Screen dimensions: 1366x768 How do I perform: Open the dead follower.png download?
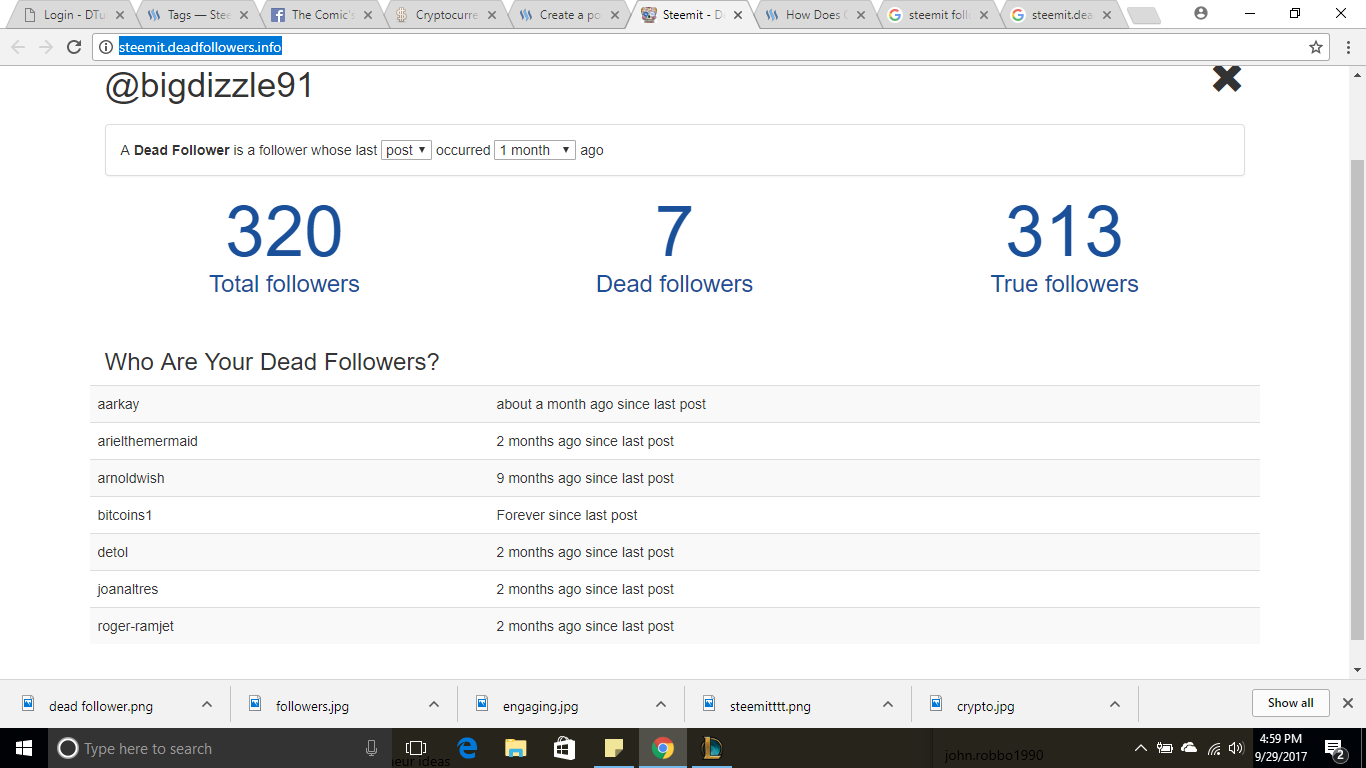tap(100, 705)
